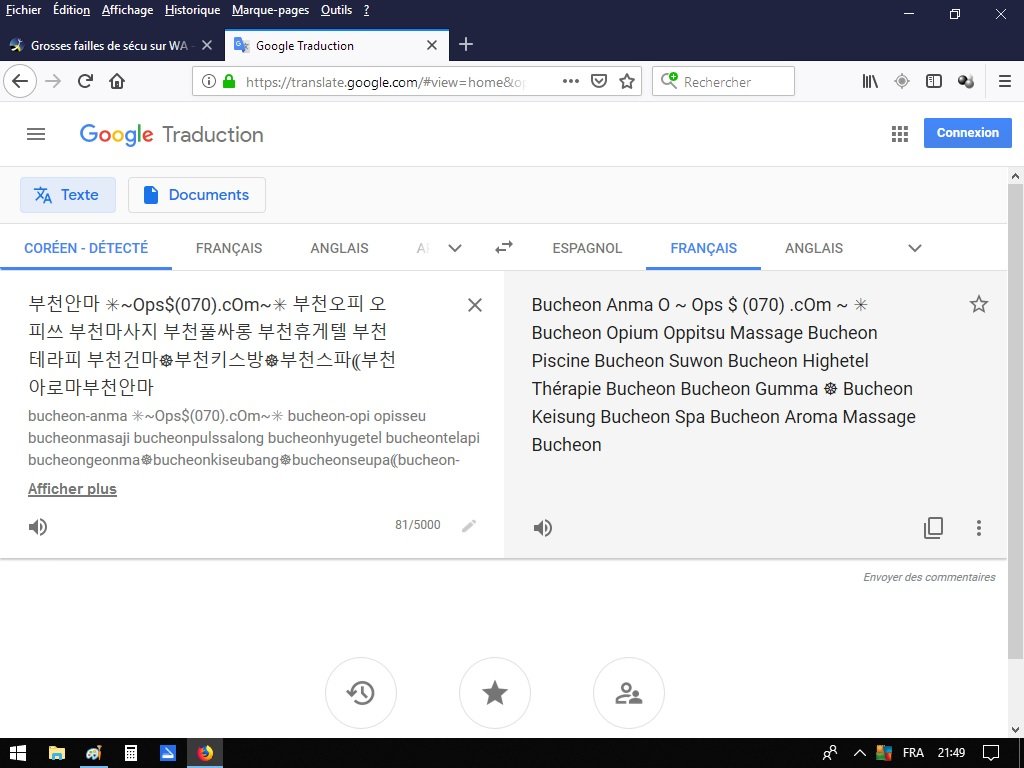This screenshot has height=768, width=1024.
Task: Select Anglais as source language
Action: (339, 248)
